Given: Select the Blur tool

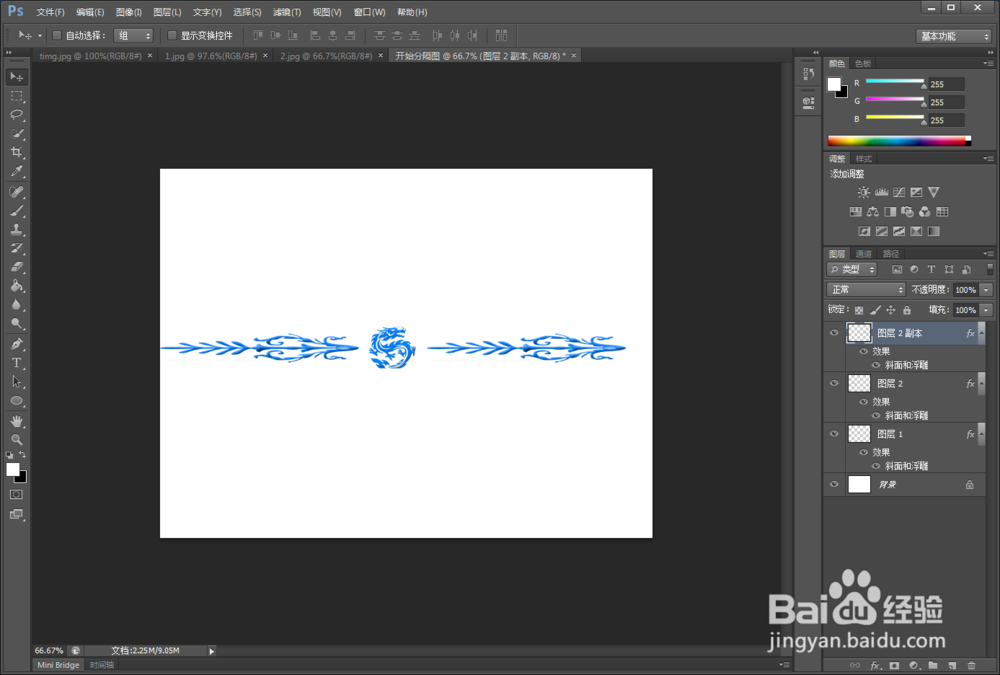Looking at the screenshot, I should (17, 304).
